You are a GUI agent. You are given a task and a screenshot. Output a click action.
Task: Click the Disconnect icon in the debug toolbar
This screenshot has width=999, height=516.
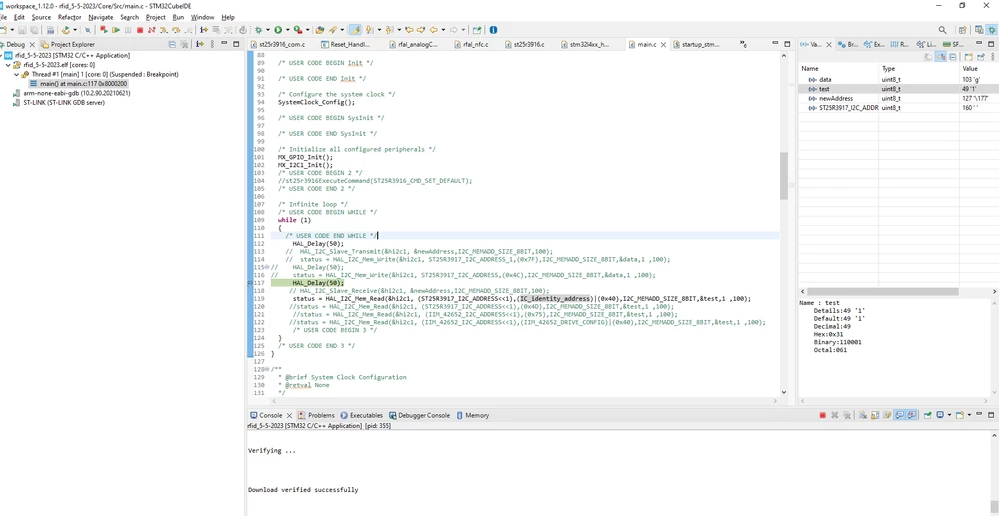(x=152, y=30)
